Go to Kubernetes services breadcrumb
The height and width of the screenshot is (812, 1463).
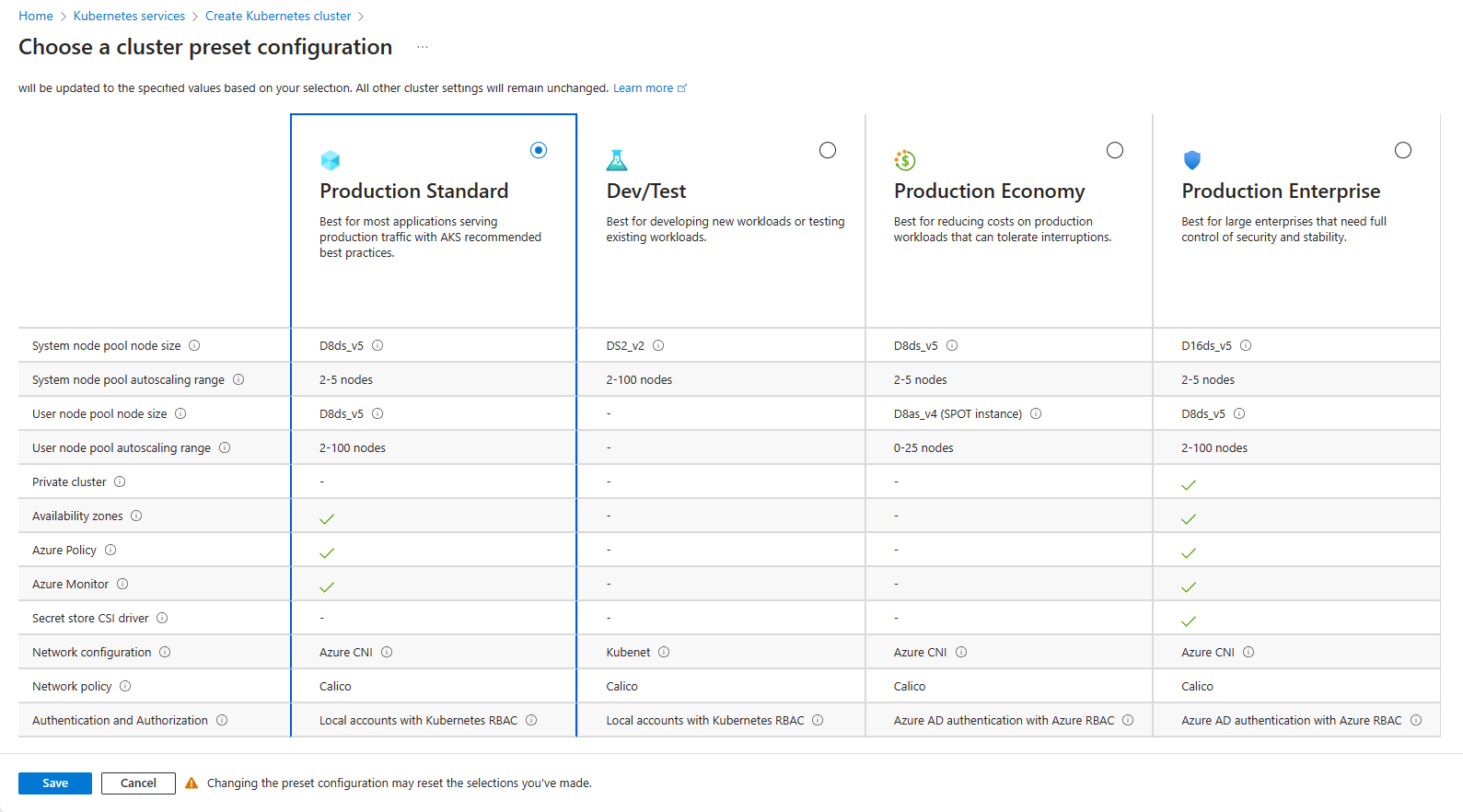tap(129, 16)
